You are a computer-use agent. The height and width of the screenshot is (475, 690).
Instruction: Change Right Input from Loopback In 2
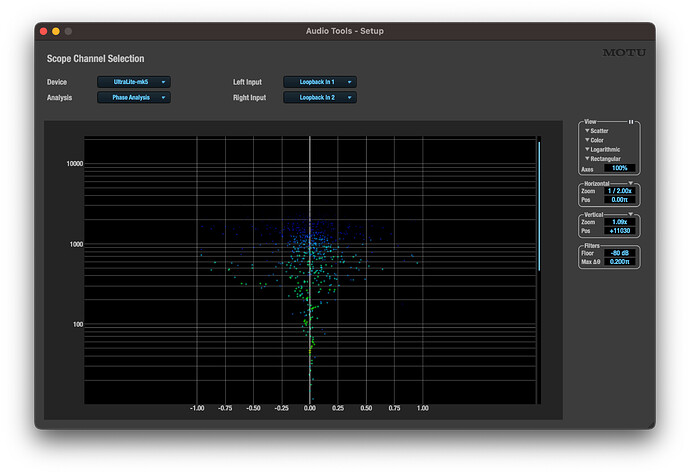pos(320,98)
